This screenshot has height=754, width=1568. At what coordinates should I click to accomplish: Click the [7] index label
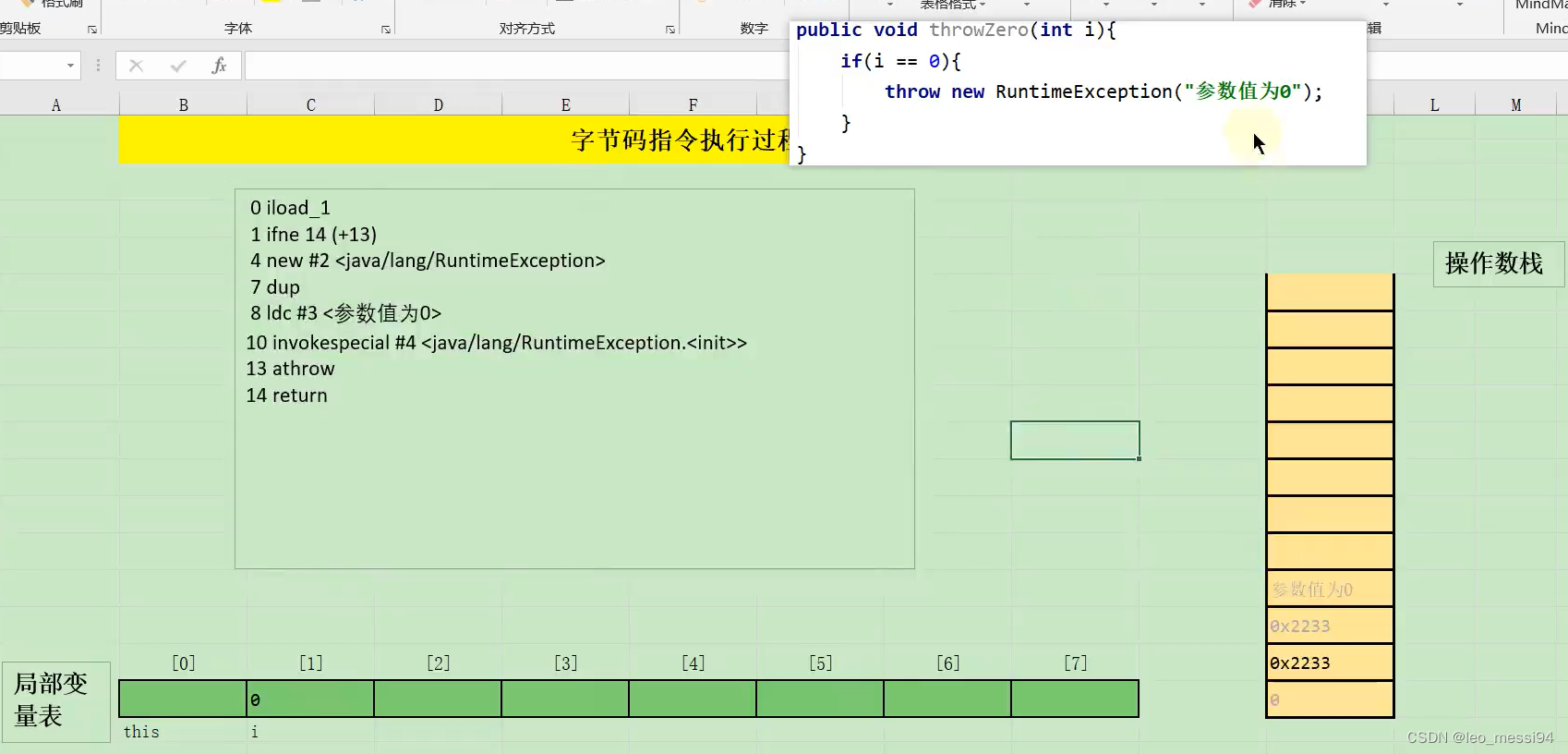(x=1076, y=663)
